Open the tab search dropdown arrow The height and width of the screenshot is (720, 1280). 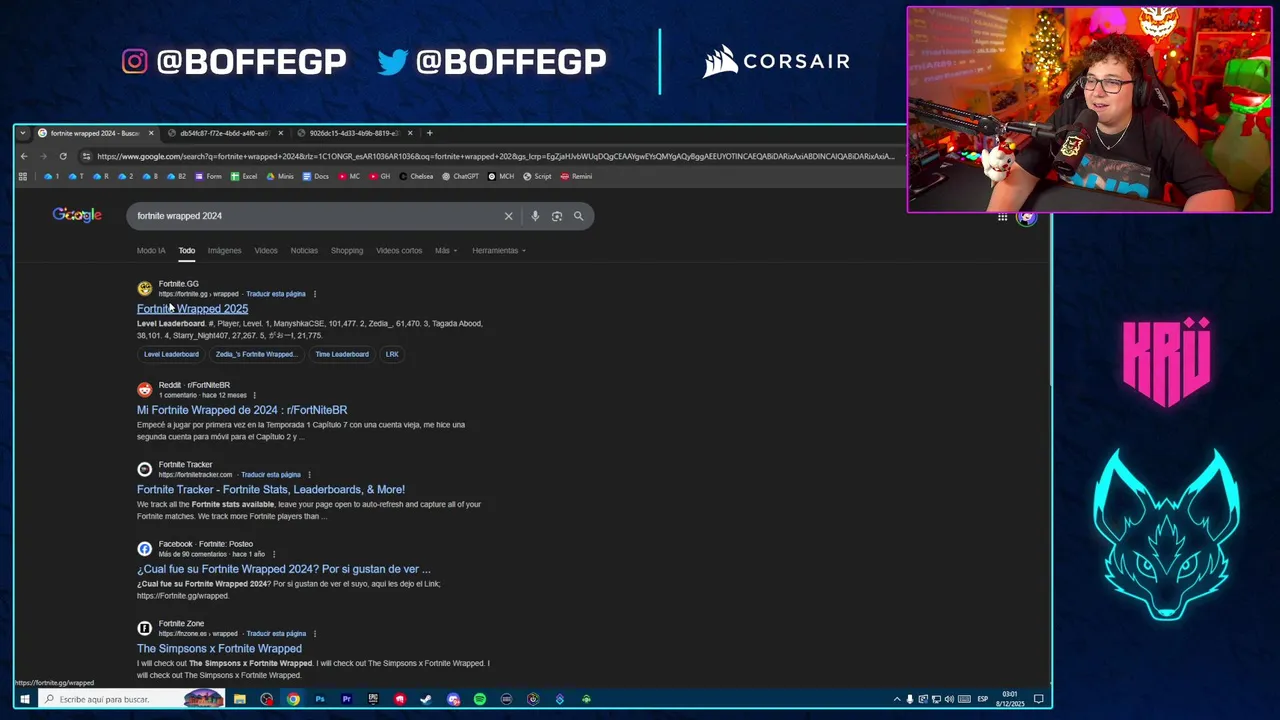pos(22,133)
